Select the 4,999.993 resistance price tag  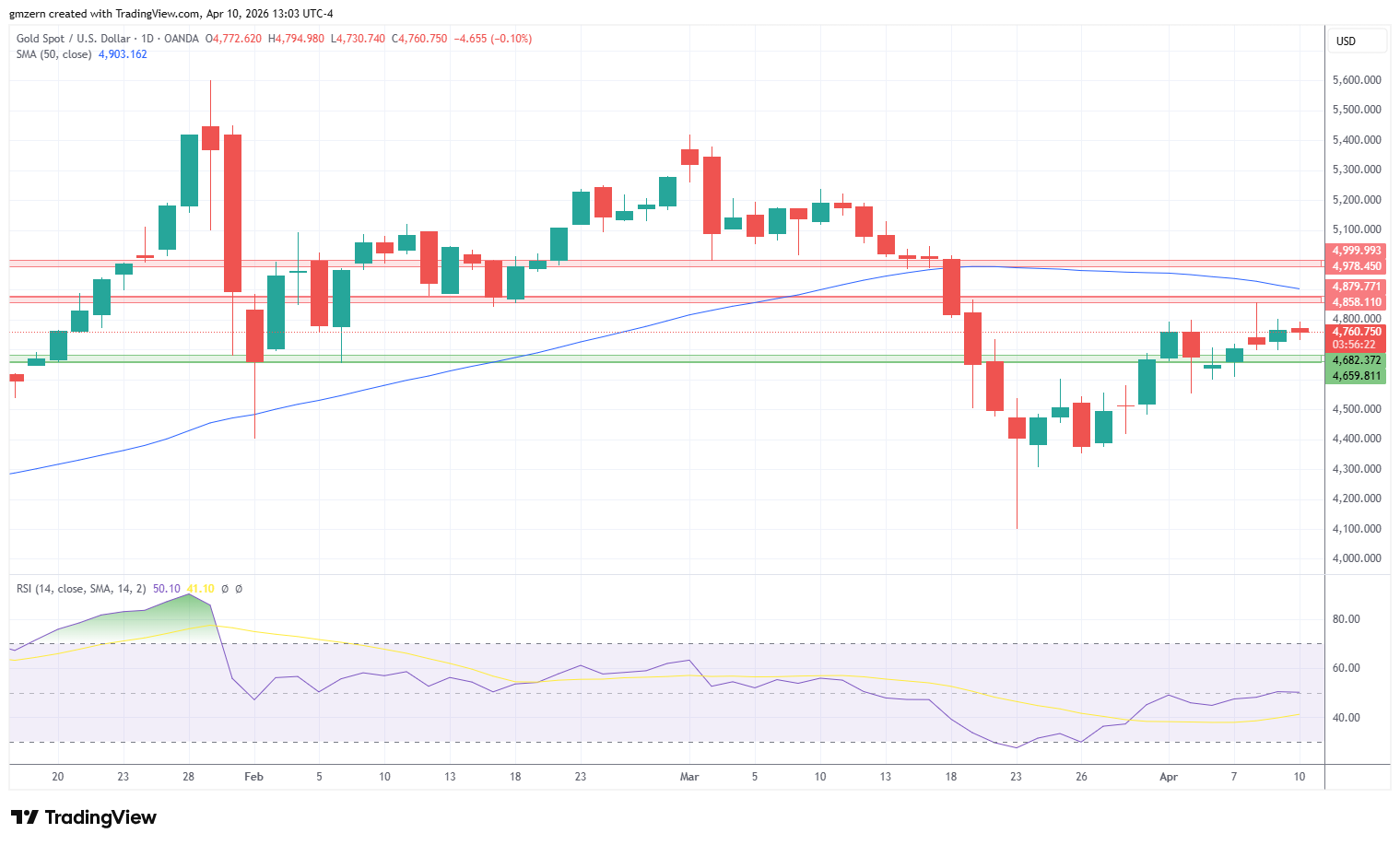click(1357, 251)
